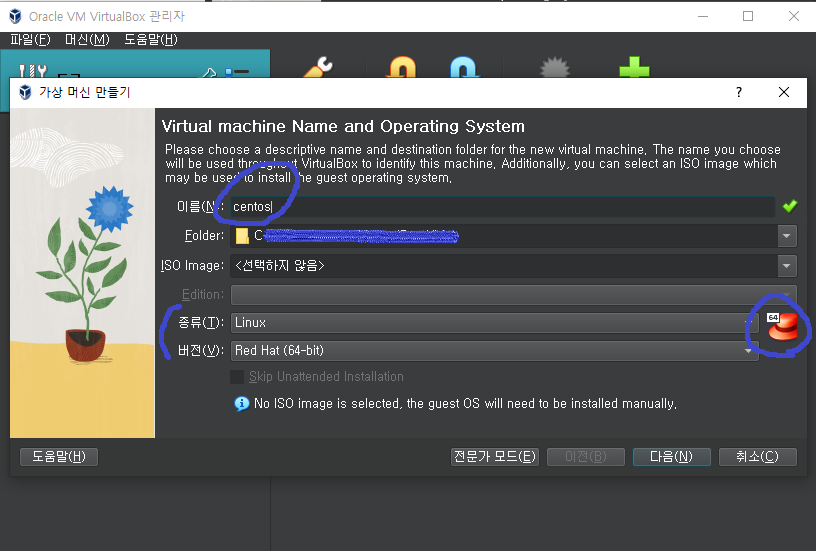Click the orange Import appliance toolbar icon
Viewport: 816px width, 551px height.
click(402, 68)
